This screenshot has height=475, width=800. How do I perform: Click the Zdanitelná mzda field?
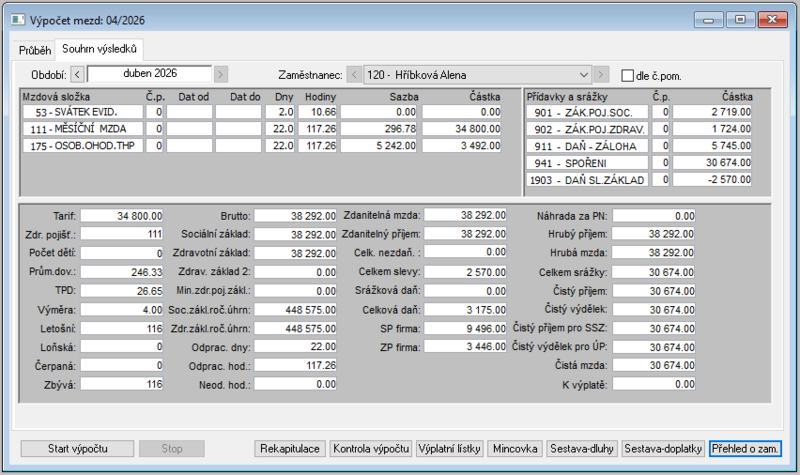point(465,215)
